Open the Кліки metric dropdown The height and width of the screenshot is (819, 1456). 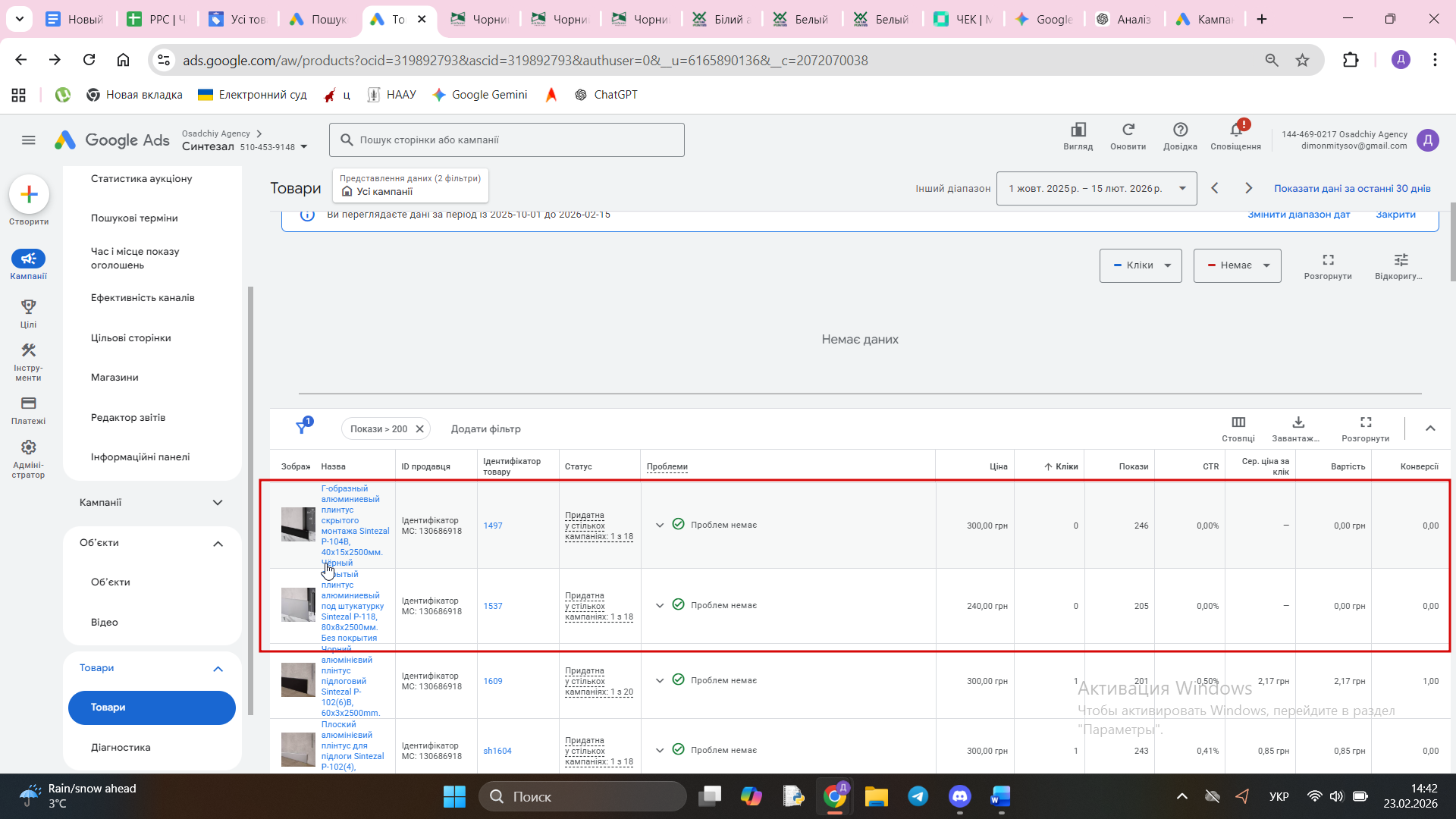point(1141,265)
